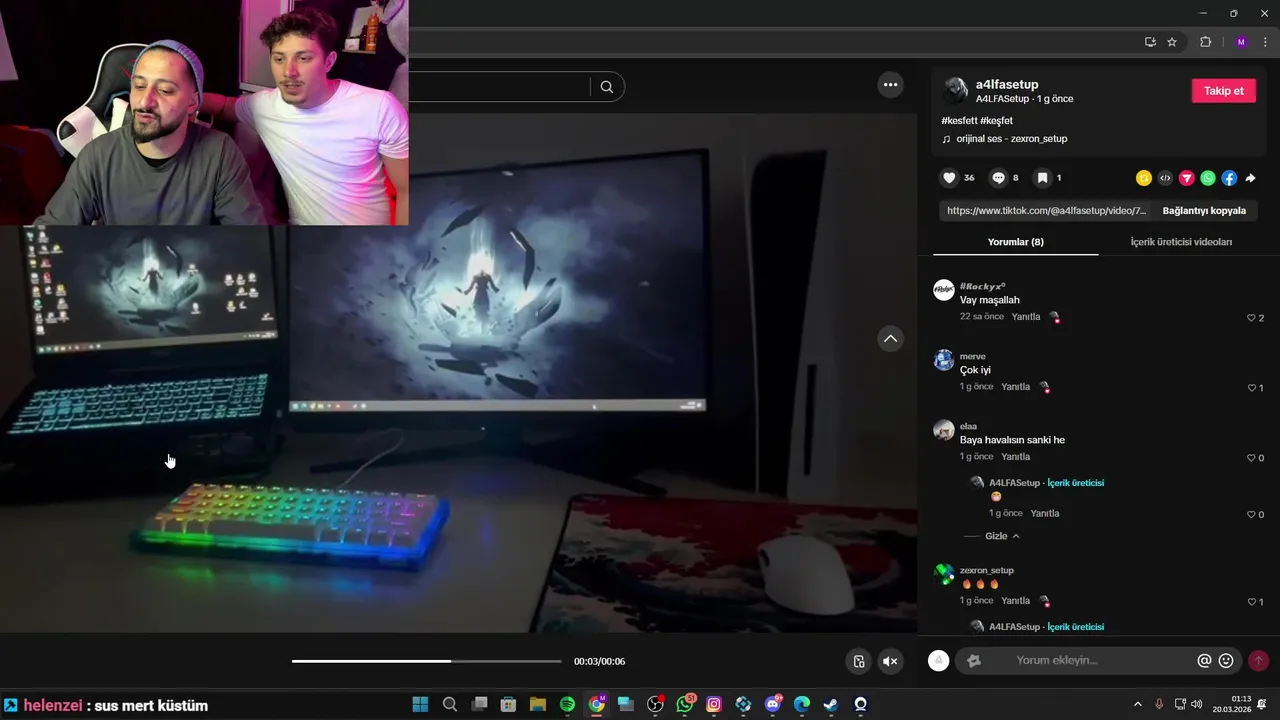Open the Chrome three-dot menu
Screen dimensions: 1280x720
(1265, 42)
